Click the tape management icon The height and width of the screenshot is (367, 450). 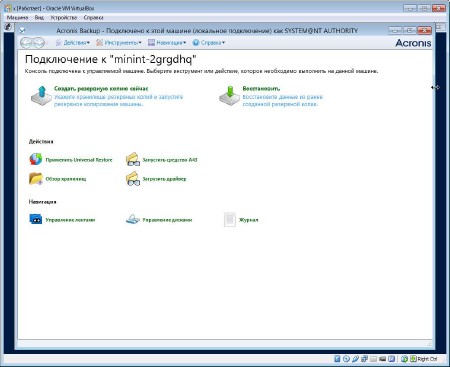36,219
